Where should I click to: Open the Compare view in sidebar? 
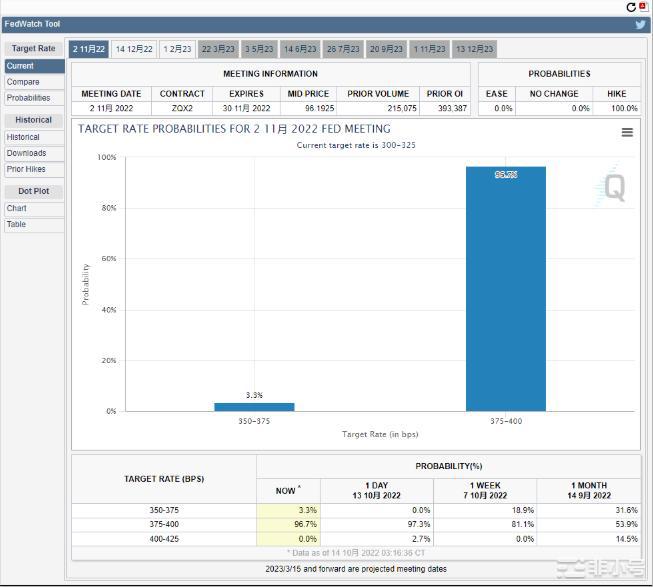pos(23,82)
